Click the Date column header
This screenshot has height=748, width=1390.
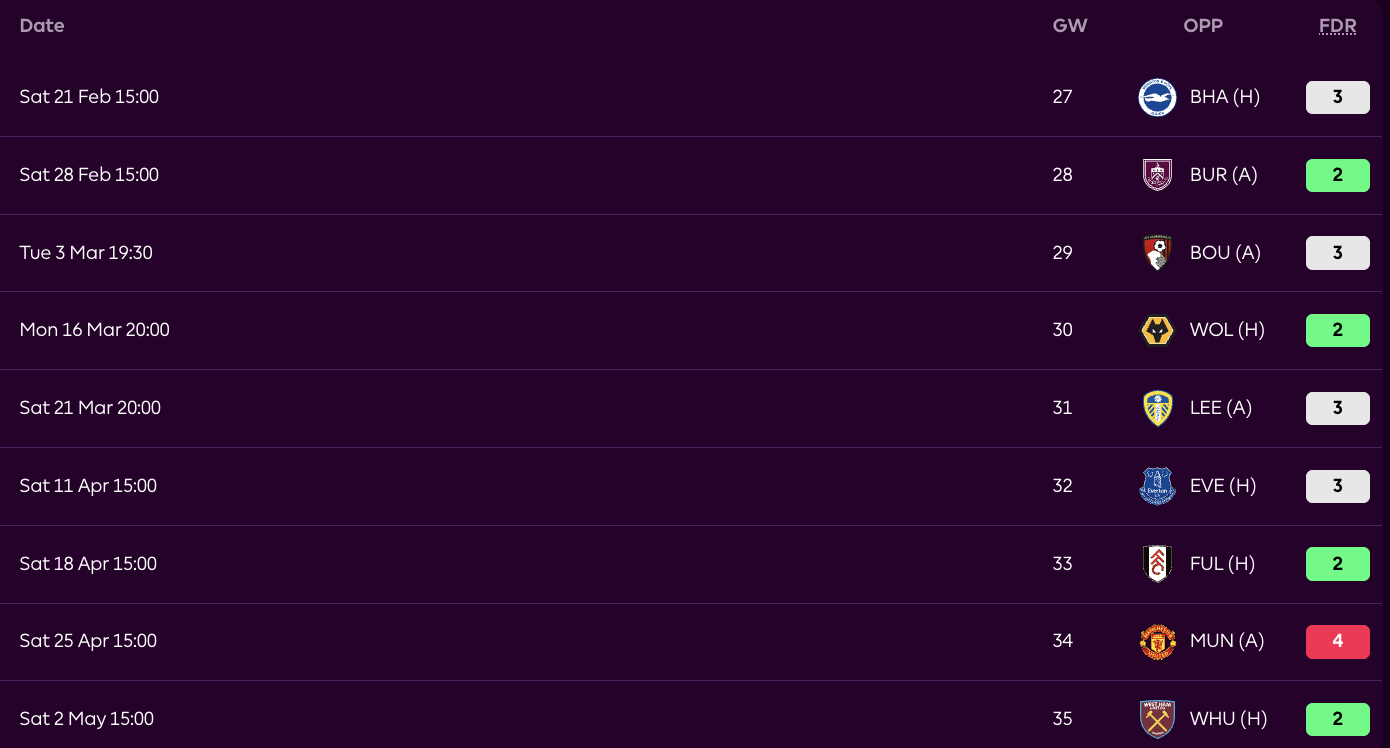(x=42, y=26)
